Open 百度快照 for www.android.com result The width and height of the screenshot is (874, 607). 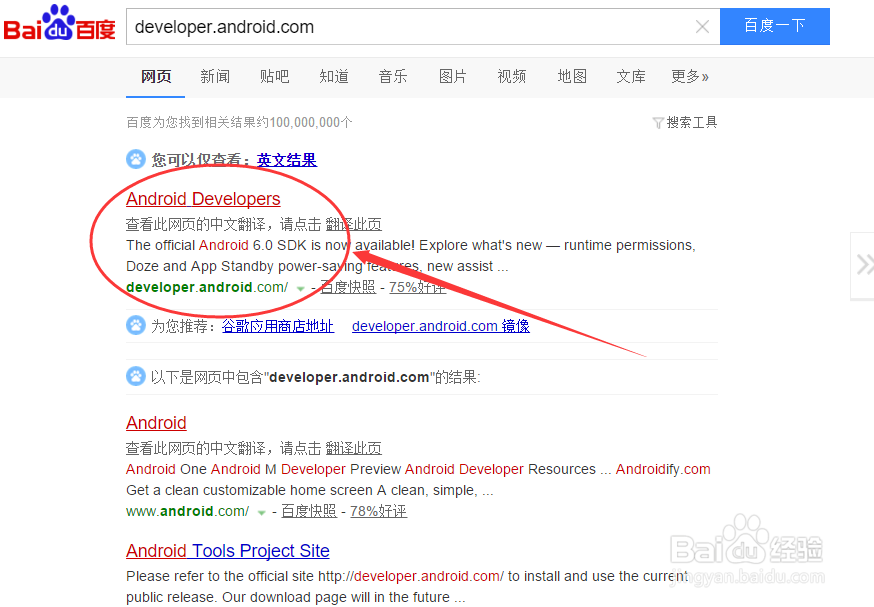point(309,511)
